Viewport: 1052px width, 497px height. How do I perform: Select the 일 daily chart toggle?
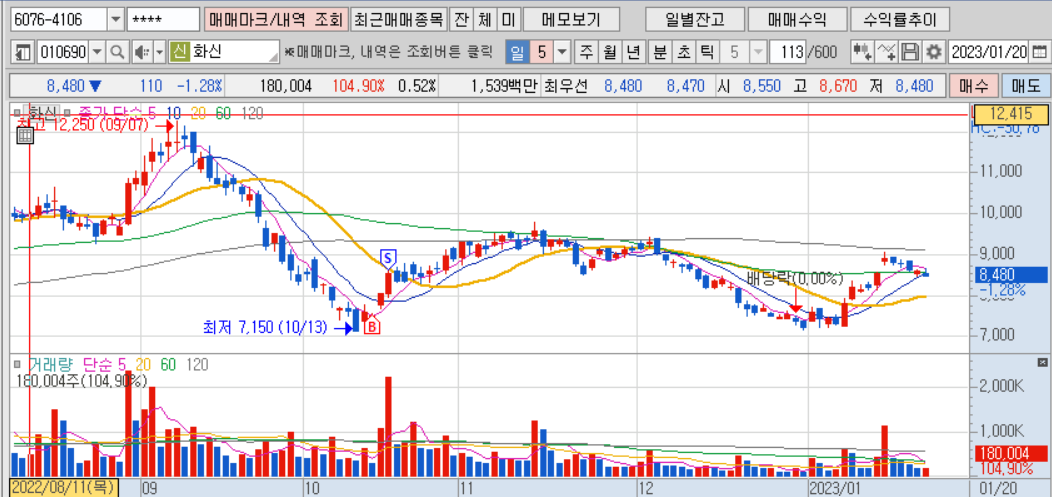click(x=518, y=52)
